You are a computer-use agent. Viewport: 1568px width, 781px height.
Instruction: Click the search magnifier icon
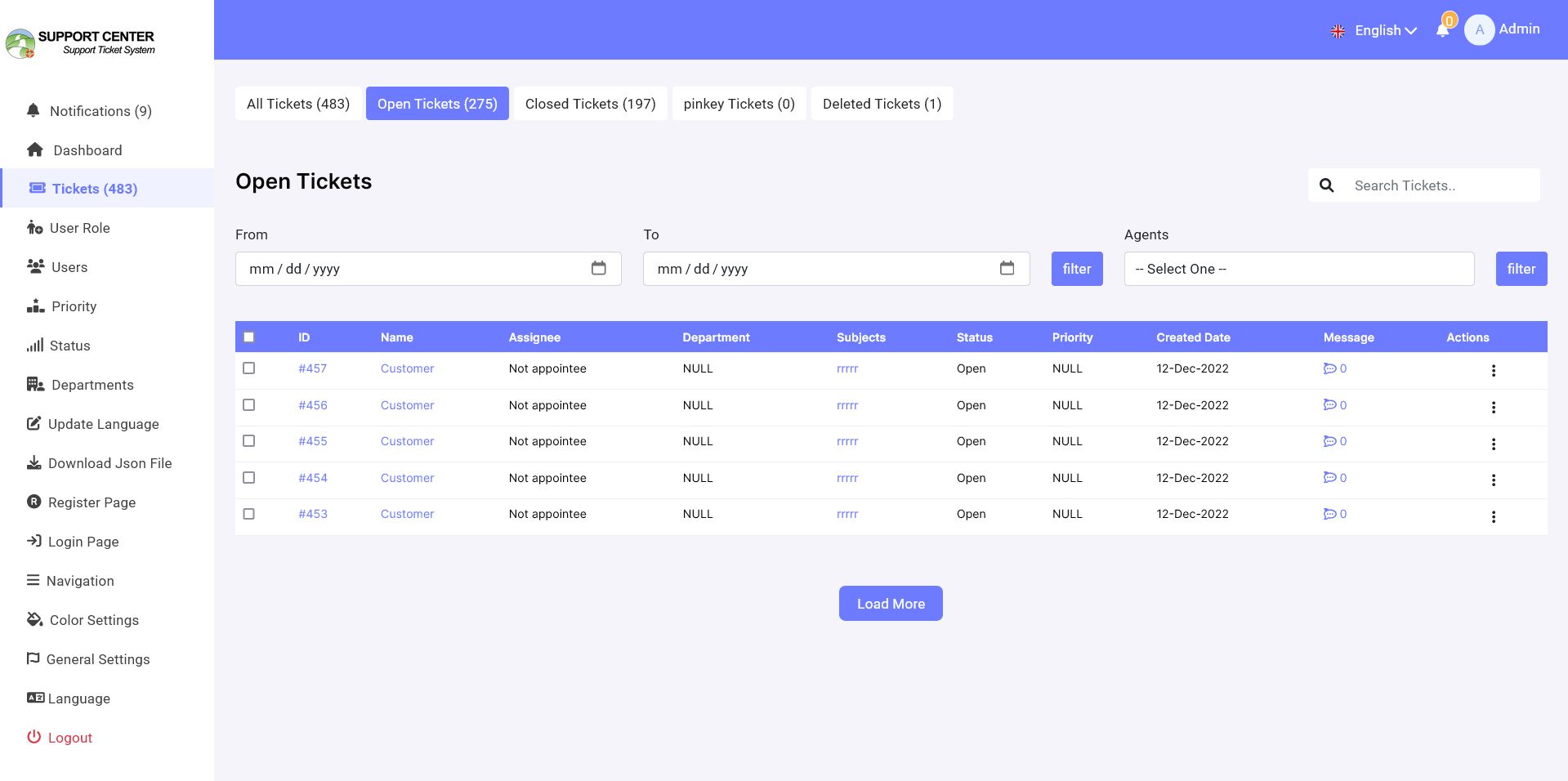(1327, 185)
